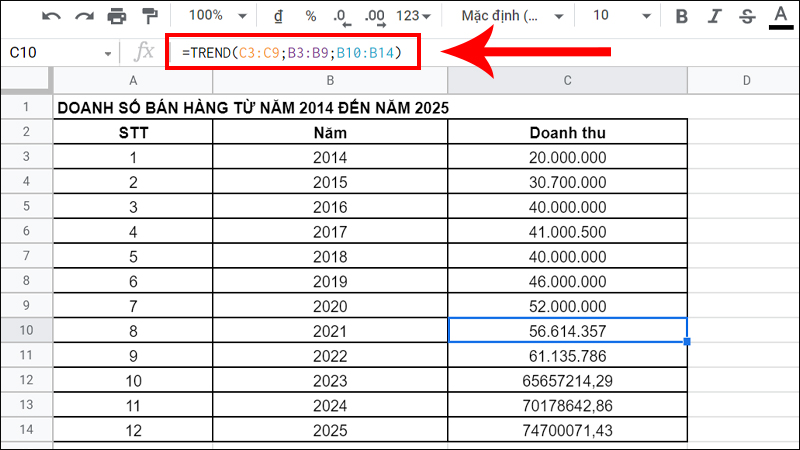Open the Mặc định font dropdown
Screen dimensions: 800x450
(x=507, y=16)
